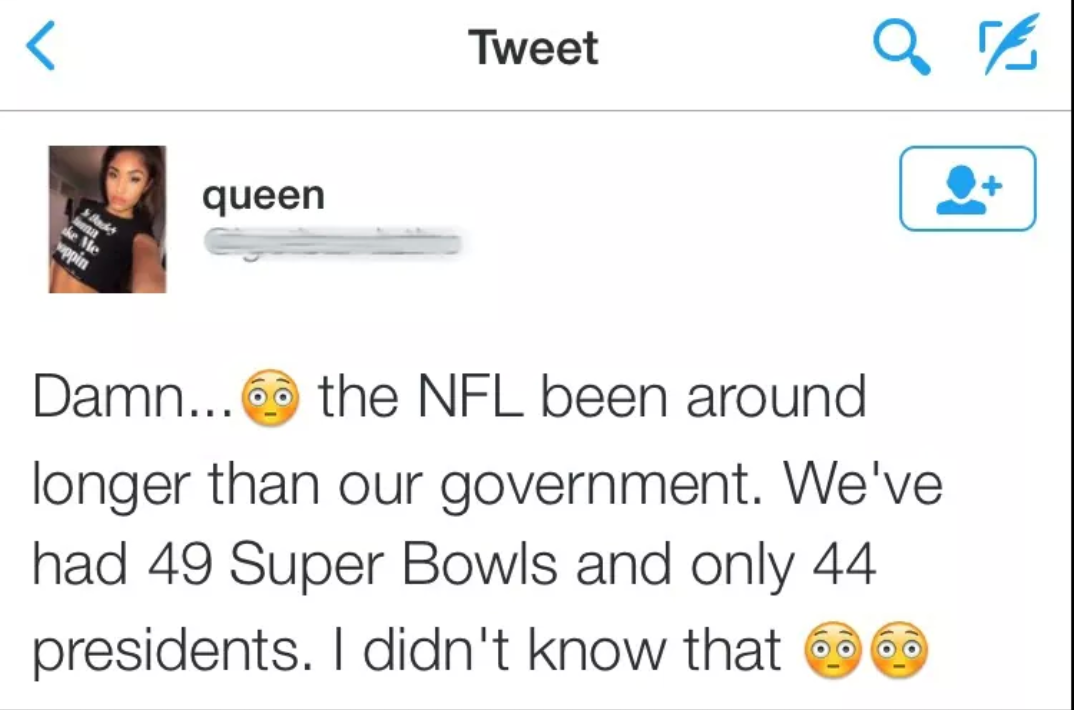
Task: Click the word "Damn..." starting the tweet
Action: 135,397
